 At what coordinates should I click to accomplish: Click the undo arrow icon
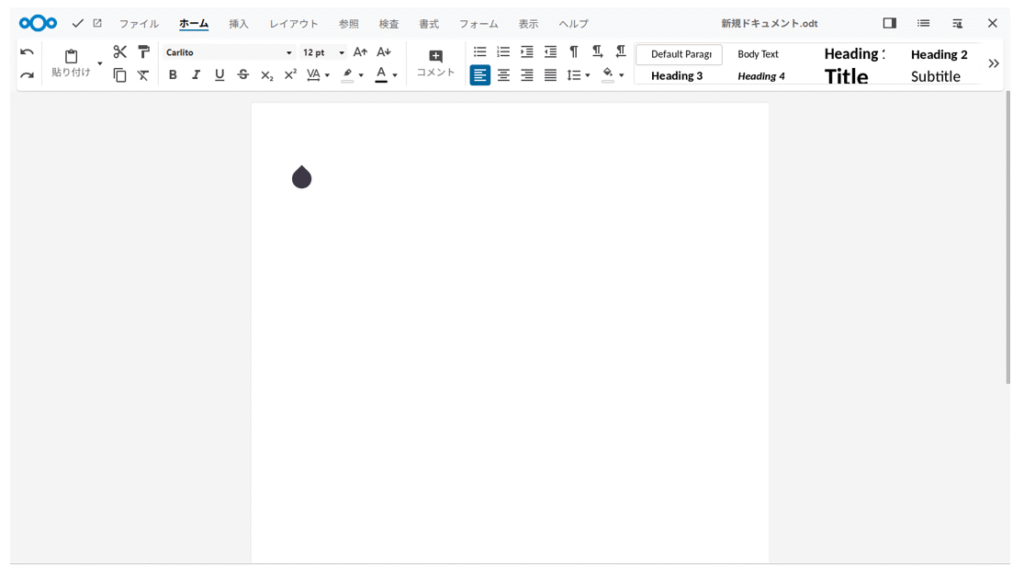click(27, 52)
